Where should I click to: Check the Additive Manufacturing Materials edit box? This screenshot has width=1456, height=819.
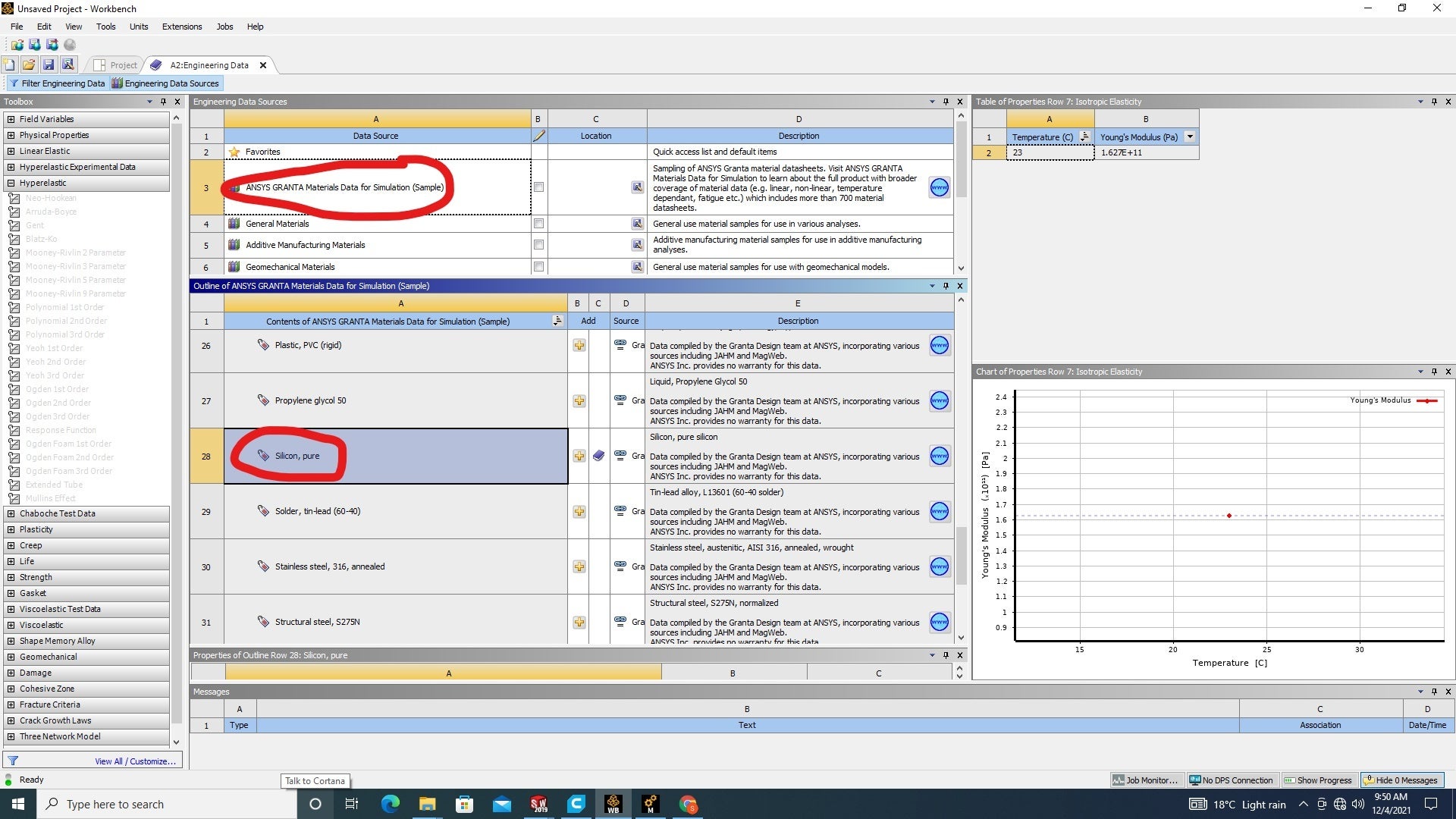coord(538,245)
